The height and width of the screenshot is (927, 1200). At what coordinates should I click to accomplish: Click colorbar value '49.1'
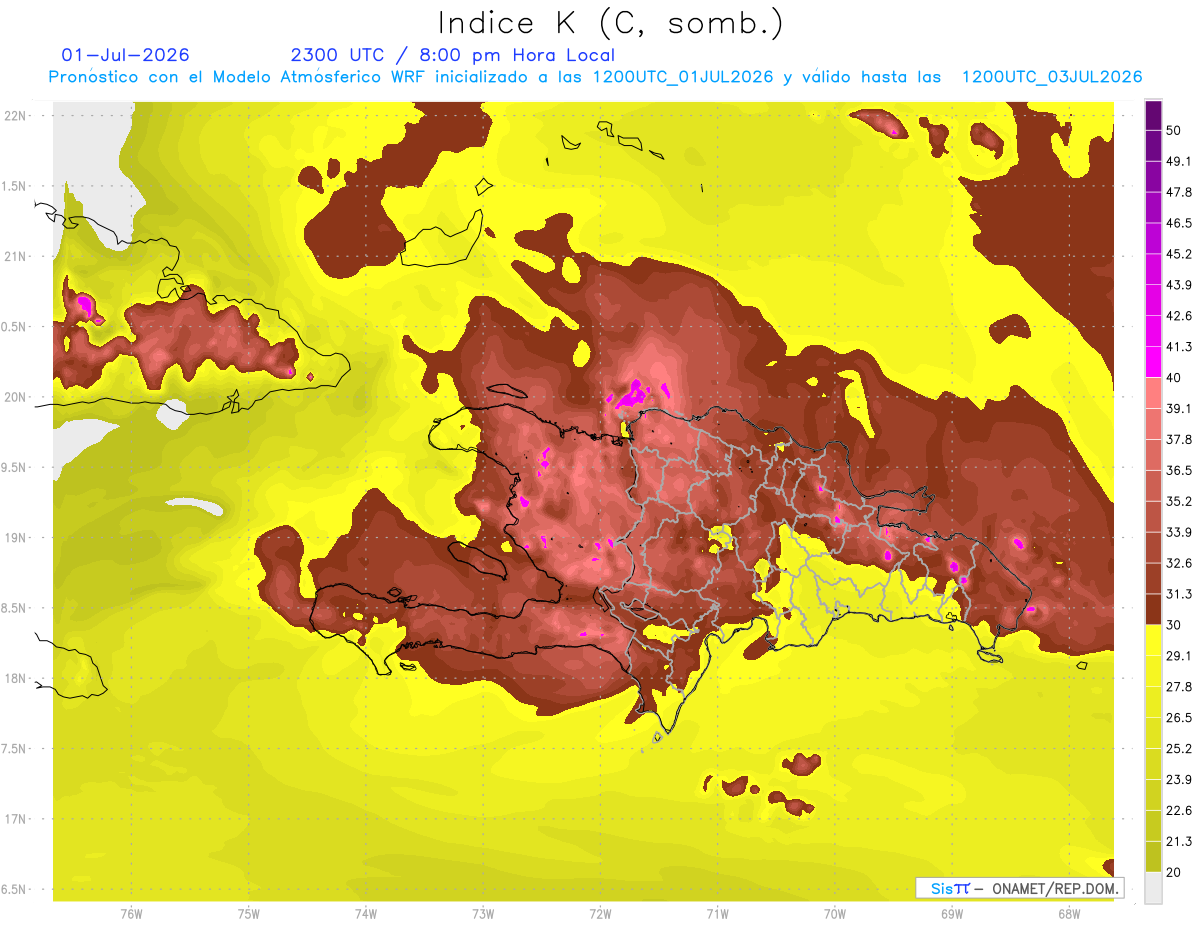[1179, 161]
